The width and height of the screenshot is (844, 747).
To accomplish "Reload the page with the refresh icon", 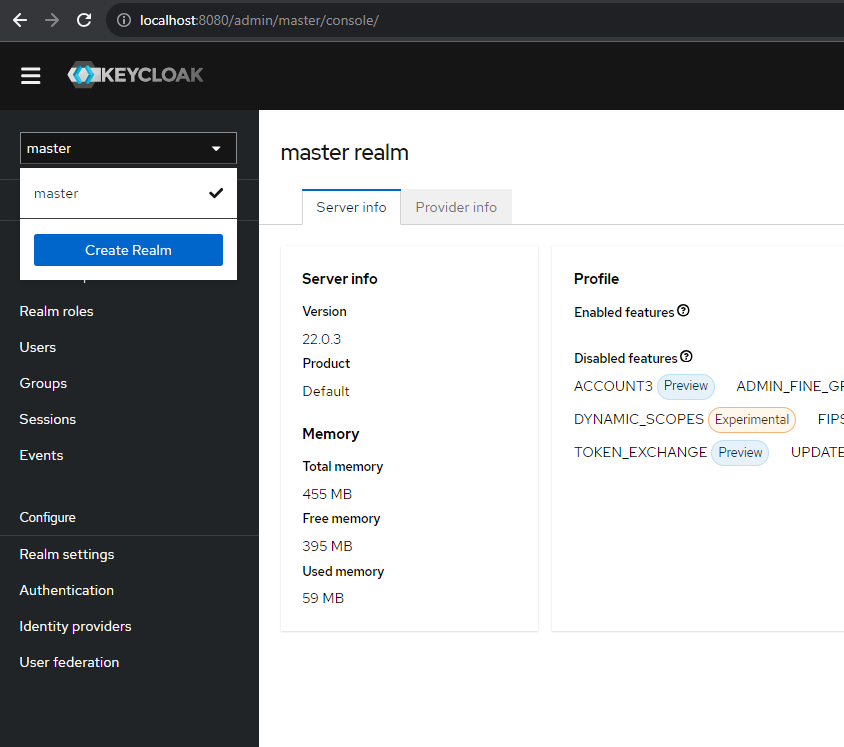I will pos(82,20).
